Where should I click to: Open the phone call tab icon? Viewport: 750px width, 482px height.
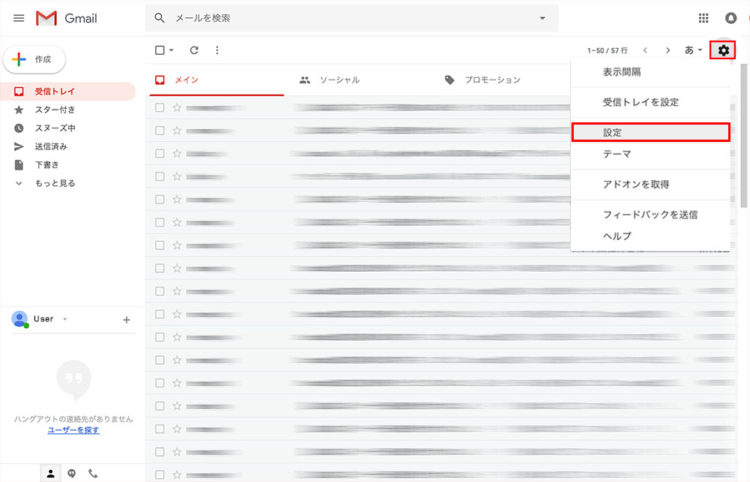click(94, 473)
